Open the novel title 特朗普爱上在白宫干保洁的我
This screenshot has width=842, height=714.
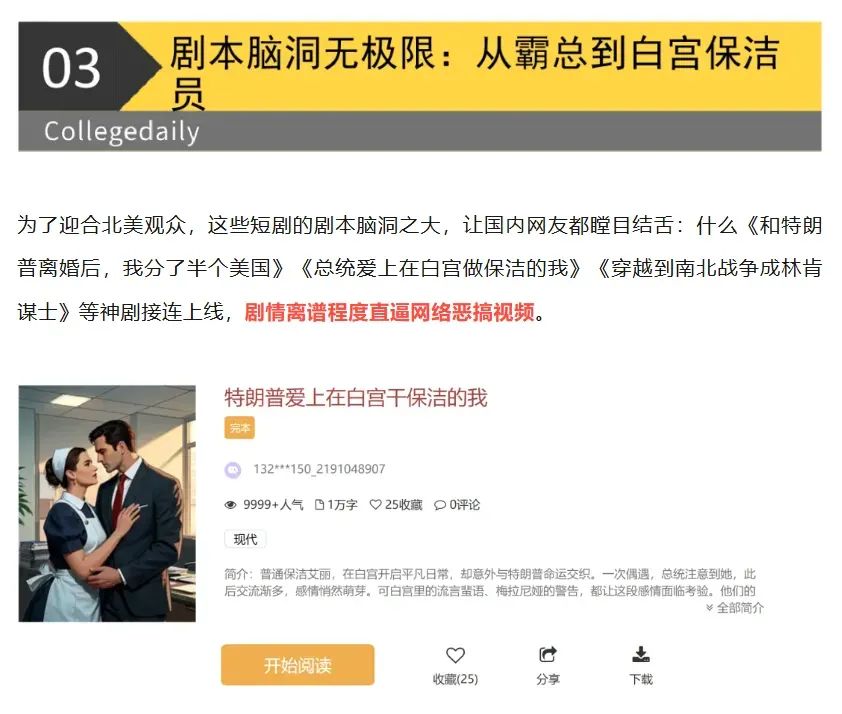pyautogui.click(x=355, y=398)
